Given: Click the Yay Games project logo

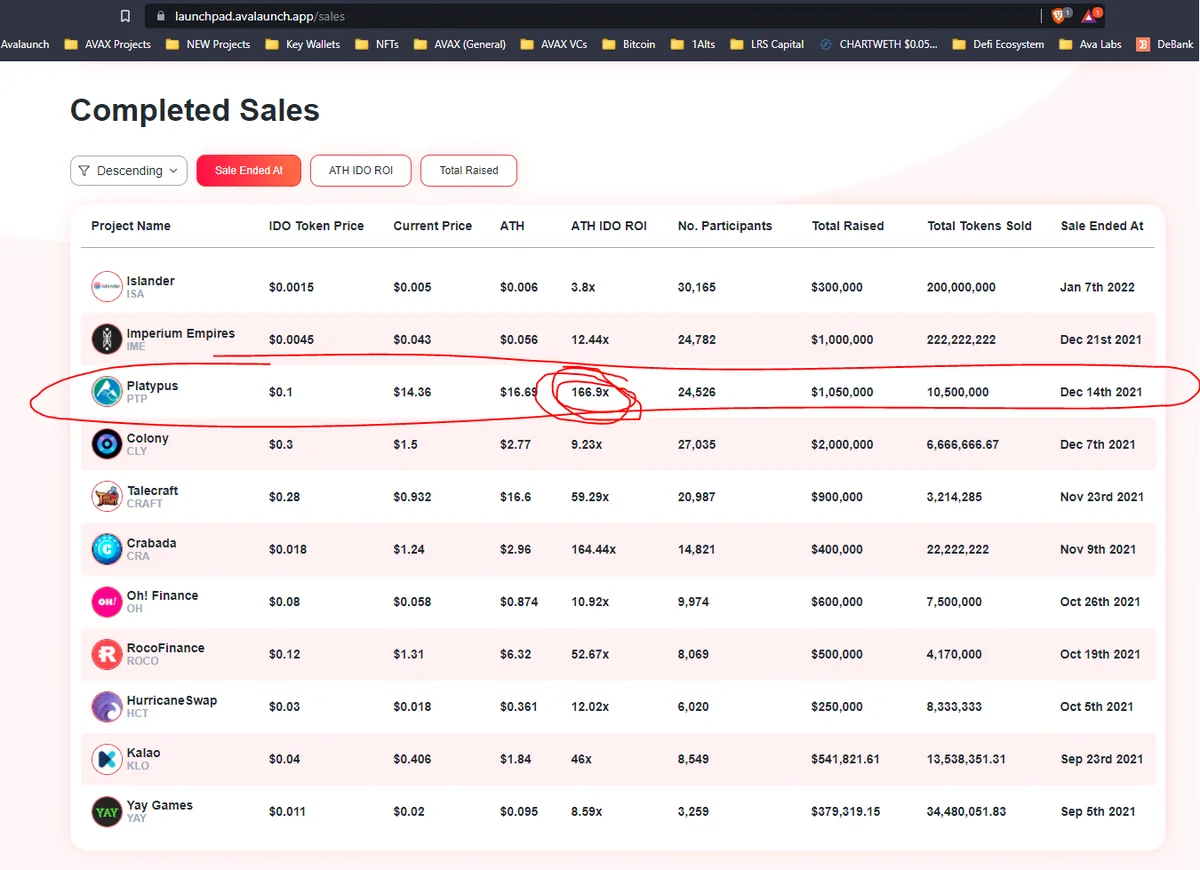Looking at the screenshot, I should [106, 811].
